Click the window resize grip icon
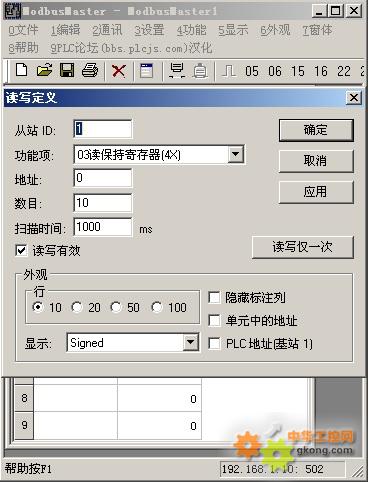368x482 pixels. [359, 471]
